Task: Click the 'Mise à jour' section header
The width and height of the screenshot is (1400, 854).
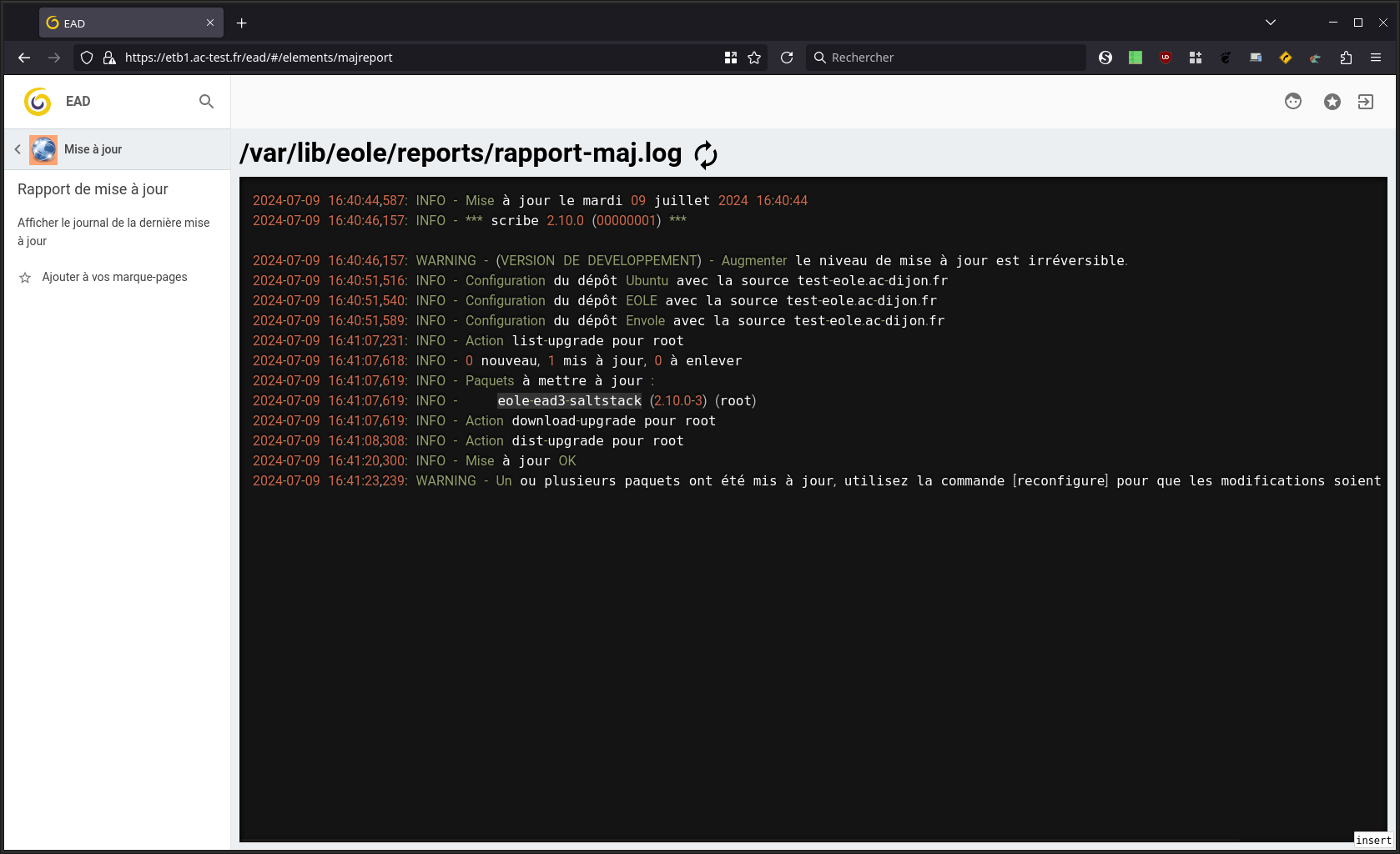Action: pos(93,149)
